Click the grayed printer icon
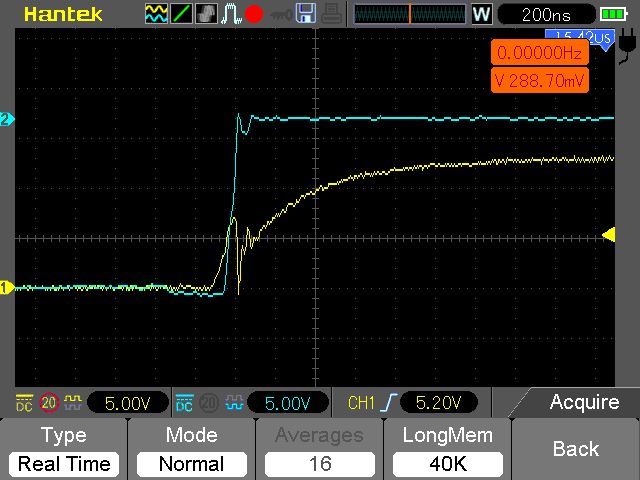The width and height of the screenshot is (640, 480). coord(331,13)
